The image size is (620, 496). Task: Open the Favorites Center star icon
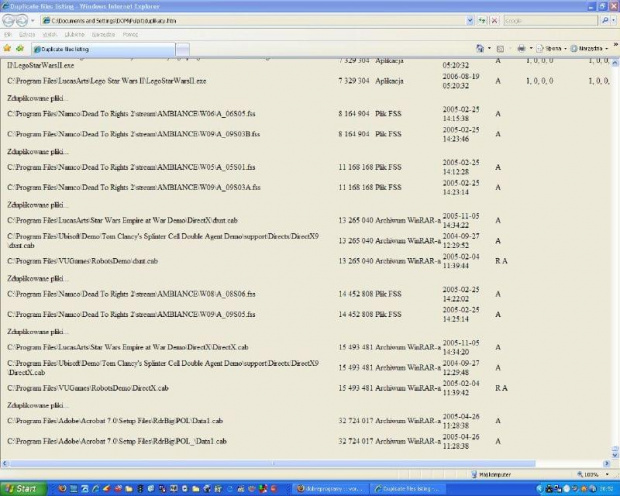point(7,48)
